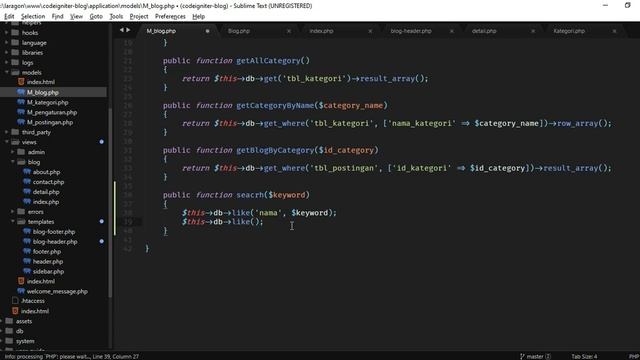Expand the language folder

pyautogui.click(x=7, y=42)
